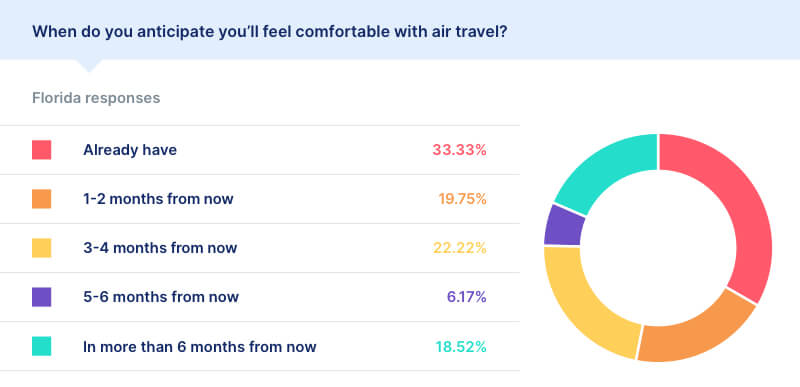Image resolution: width=800 pixels, height=387 pixels.
Task: Click the 5-6 months from now label
Action: click(x=161, y=297)
